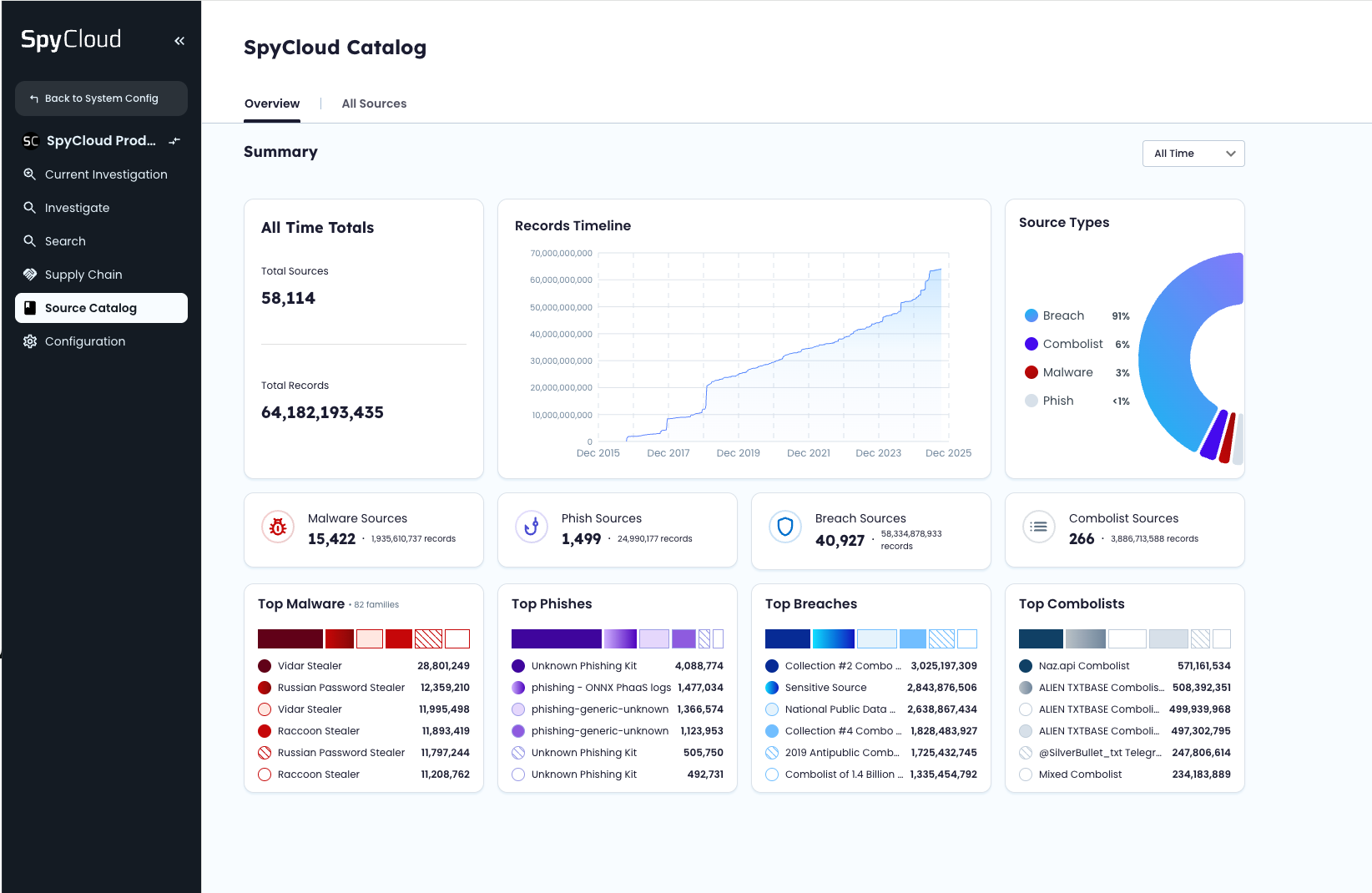Click the purple Combolist legend dot

coord(1032,344)
